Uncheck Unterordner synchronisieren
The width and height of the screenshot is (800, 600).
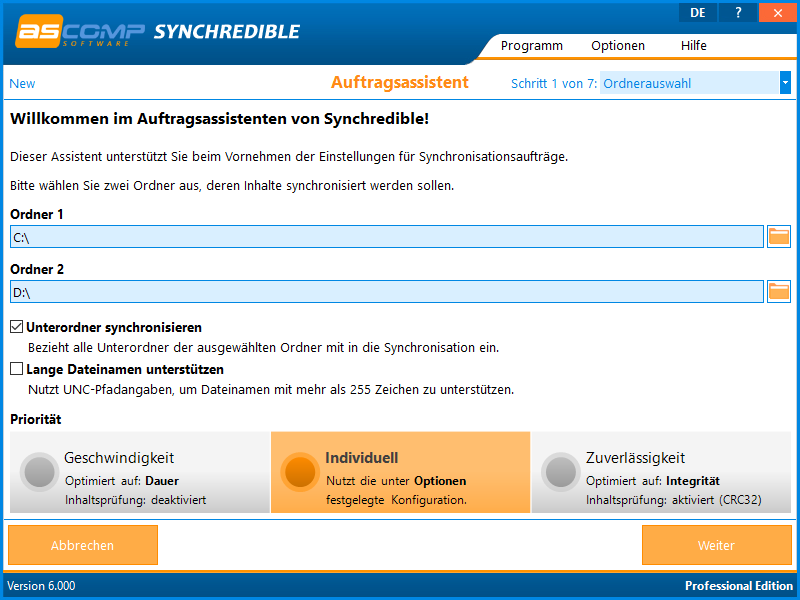(17, 327)
